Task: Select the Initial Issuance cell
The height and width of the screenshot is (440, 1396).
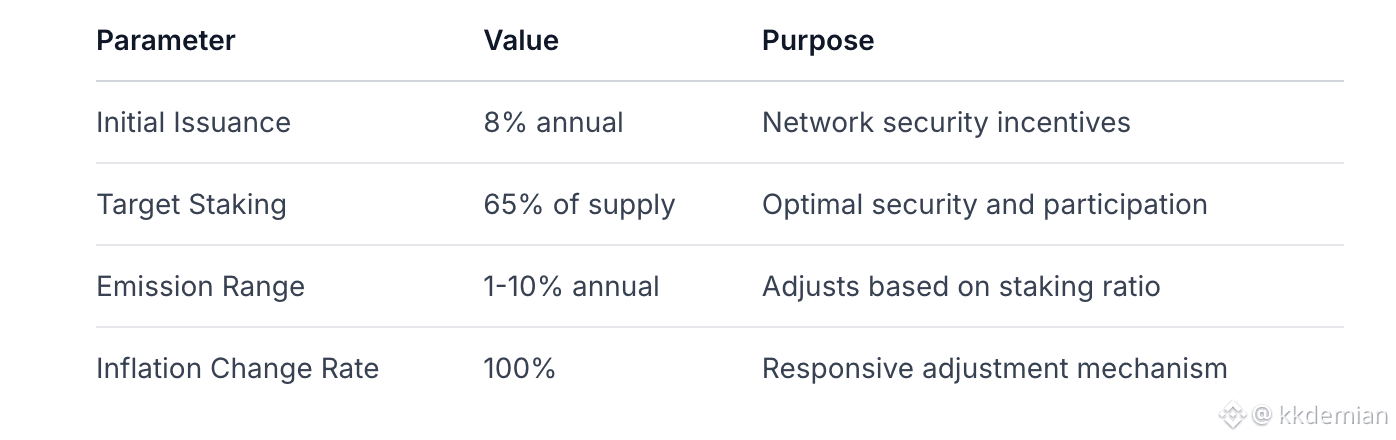Action: (193, 122)
